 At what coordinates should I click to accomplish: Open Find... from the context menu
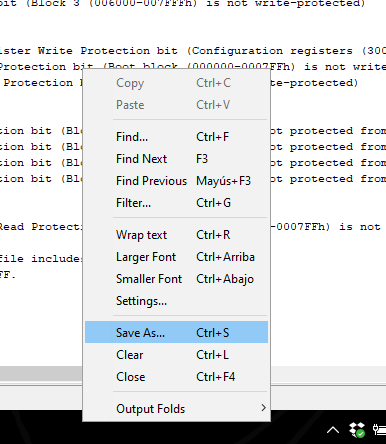tap(176, 137)
